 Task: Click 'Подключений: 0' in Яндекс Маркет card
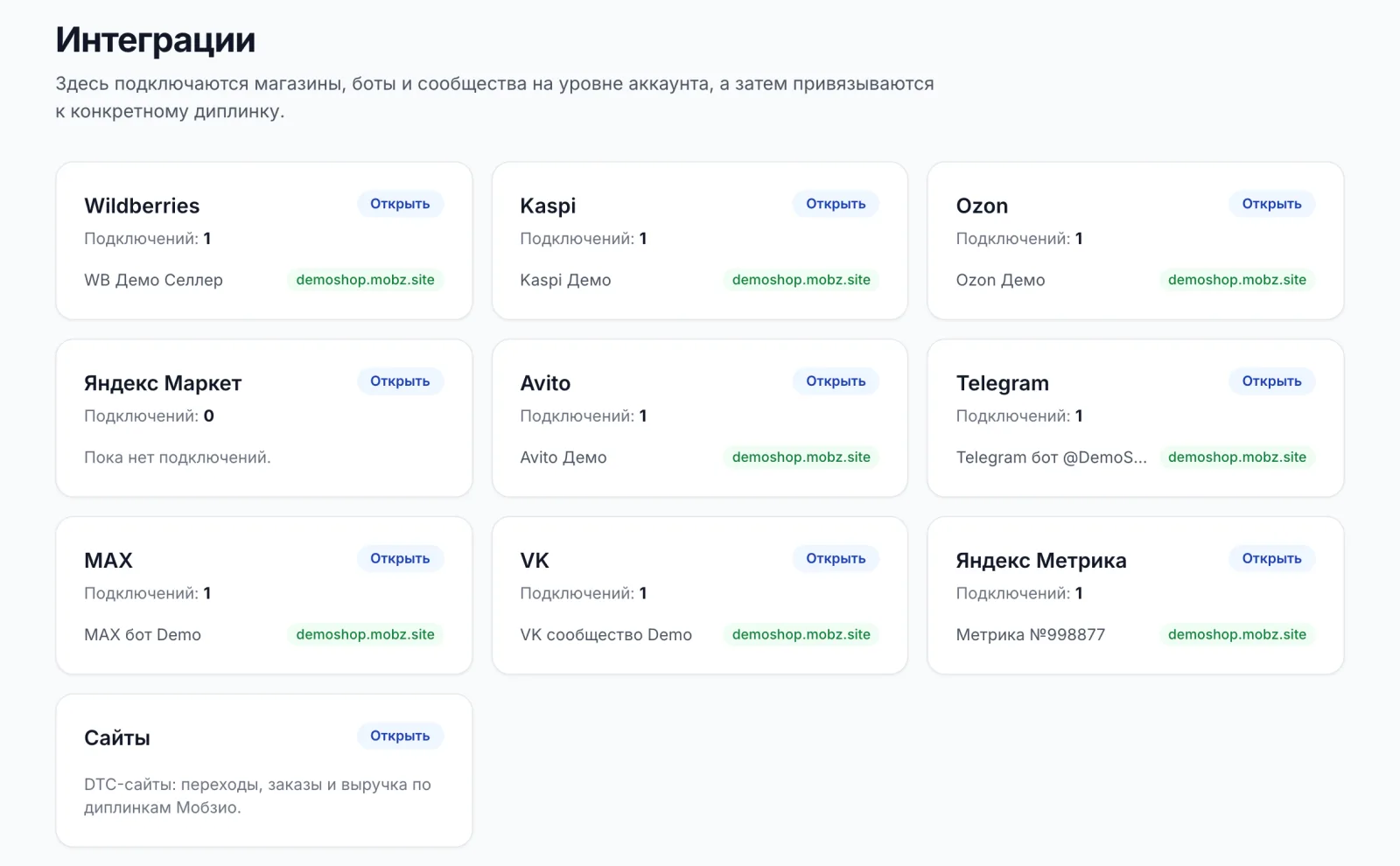click(x=149, y=416)
